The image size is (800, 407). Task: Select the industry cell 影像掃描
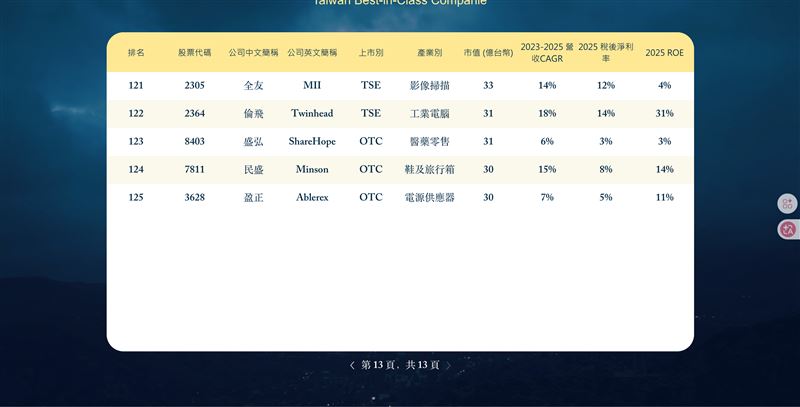(430, 85)
